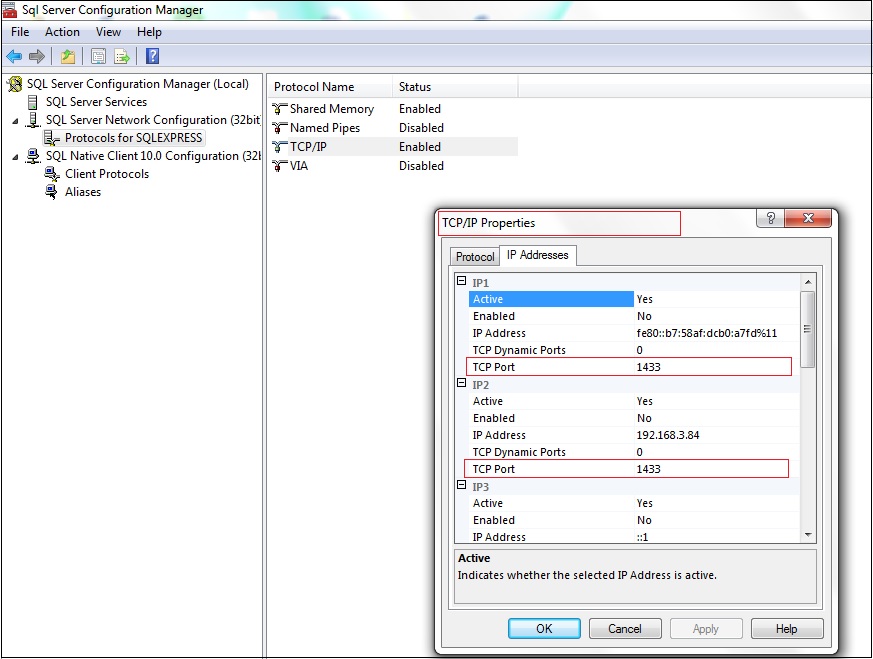Select the SQL Server Services tree item
The height and width of the screenshot is (659, 873).
(x=96, y=102)
